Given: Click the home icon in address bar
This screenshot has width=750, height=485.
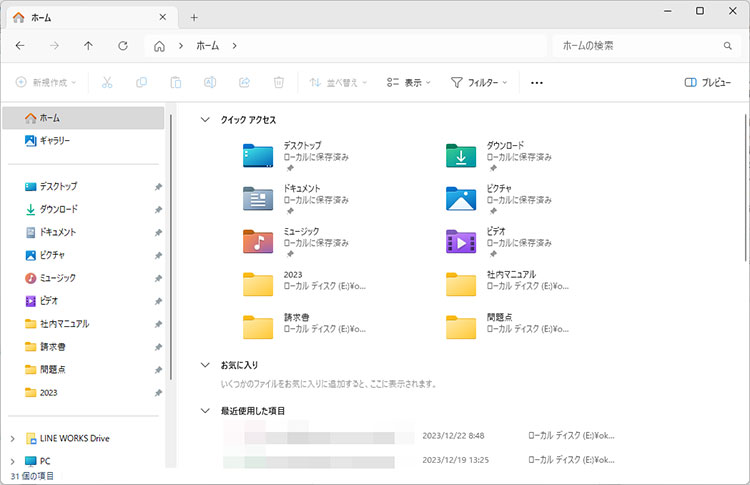Looking at the screenshot, I should coord(159,46).
